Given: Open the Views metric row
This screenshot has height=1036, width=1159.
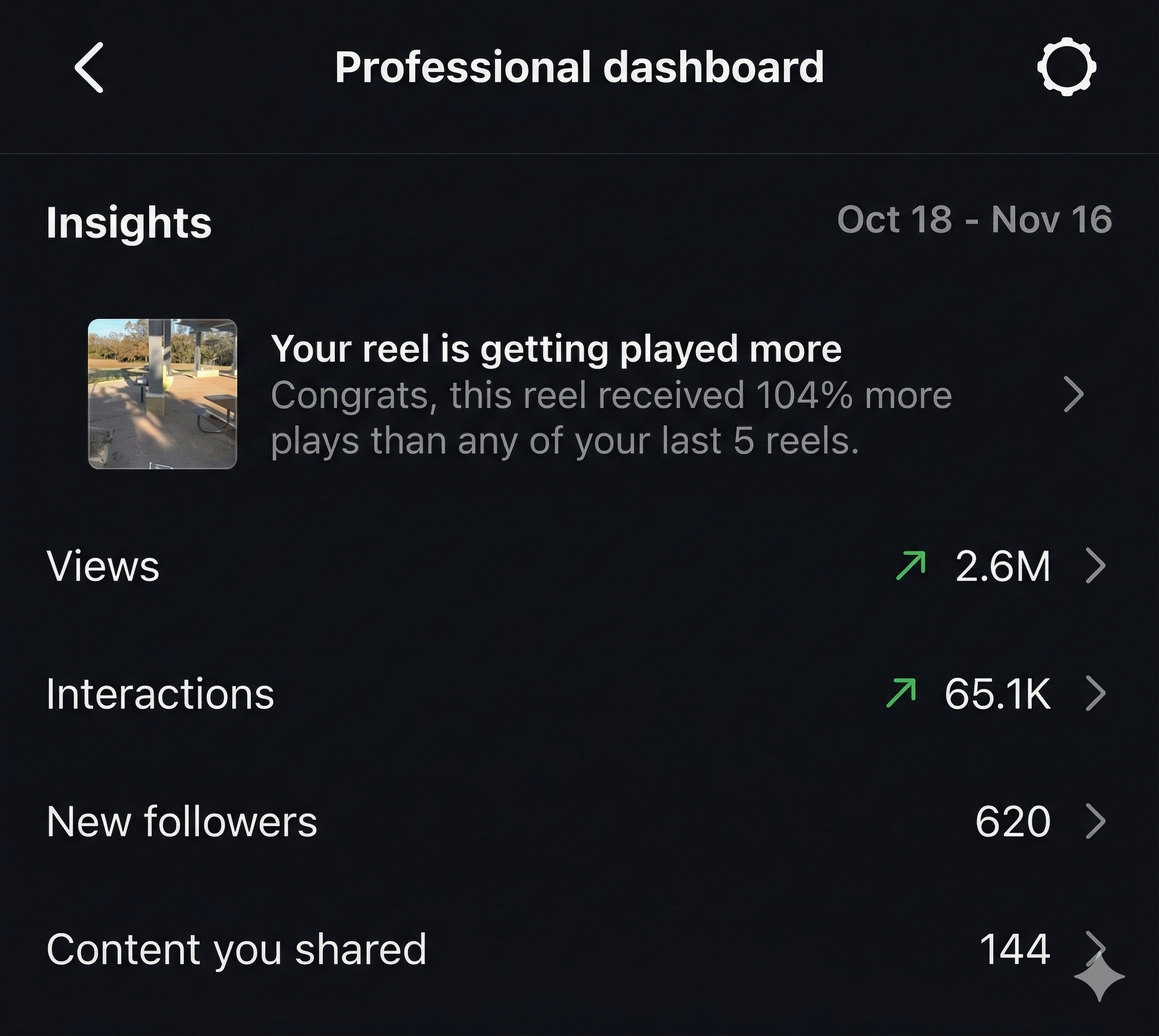Looking at the screenshot, I should tap(103, 566).
